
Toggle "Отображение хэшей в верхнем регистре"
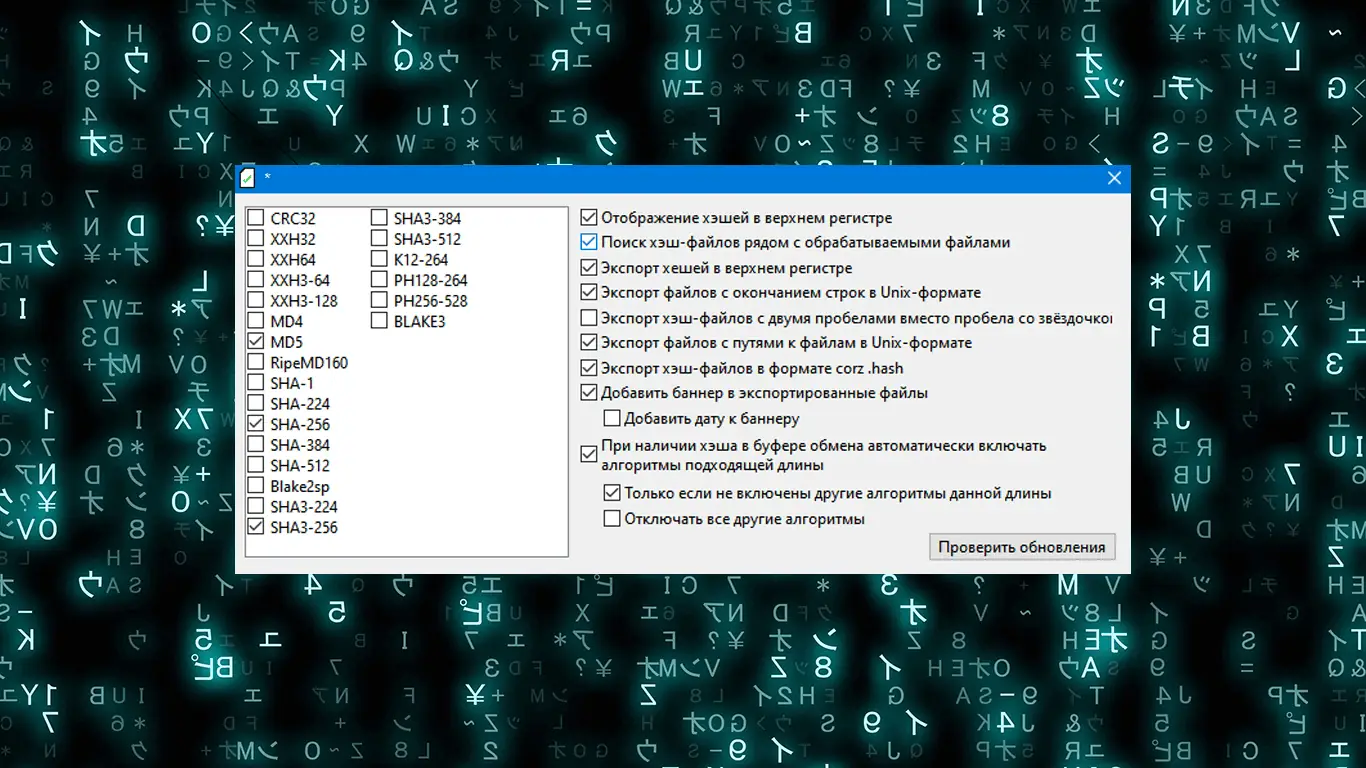tap(589, 217)
